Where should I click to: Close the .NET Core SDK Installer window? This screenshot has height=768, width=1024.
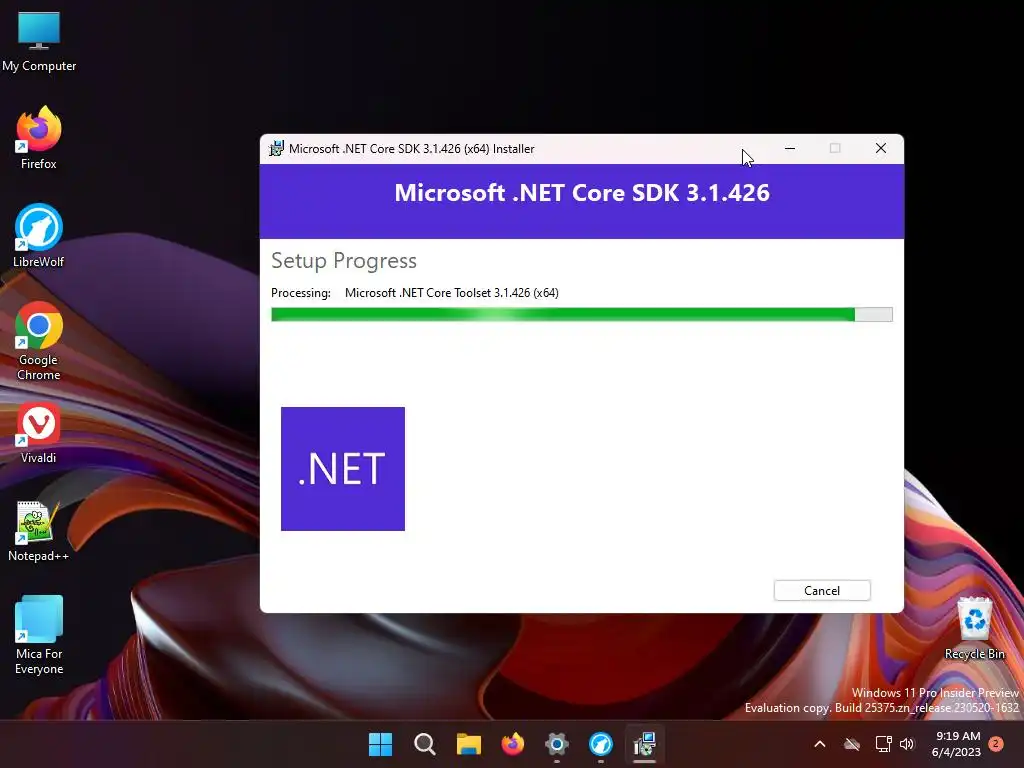click(880, 149)
